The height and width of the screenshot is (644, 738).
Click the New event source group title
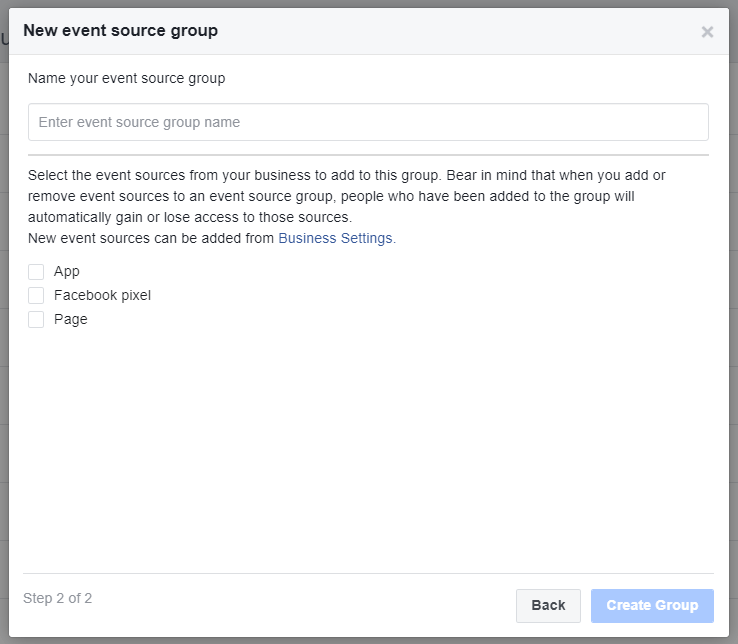(x=120, y=31)
